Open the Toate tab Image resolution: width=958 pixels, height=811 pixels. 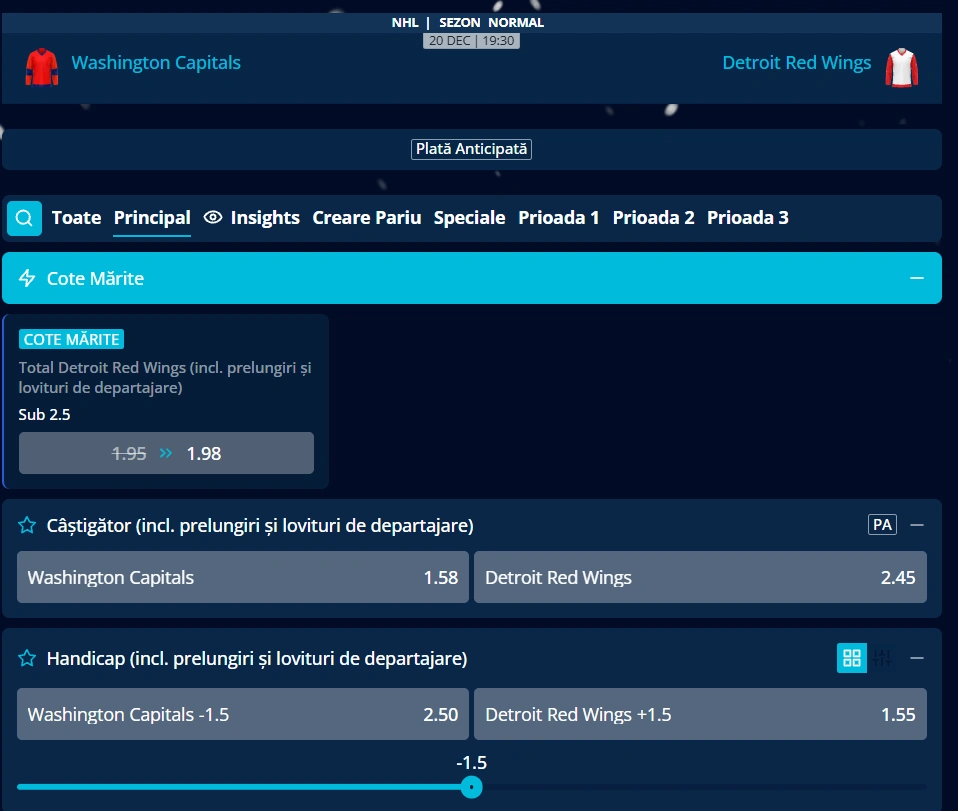tap(76, 218)
